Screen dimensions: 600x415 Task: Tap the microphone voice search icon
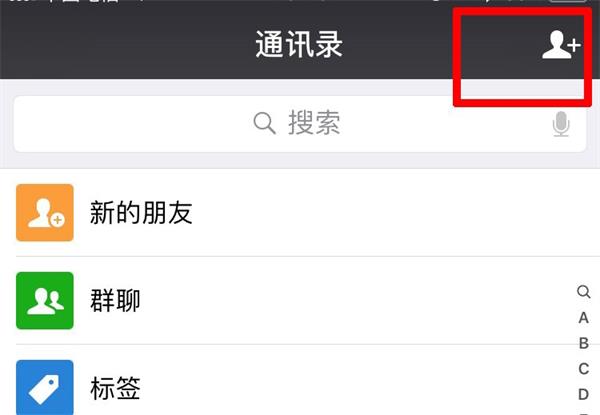[561, 124]
